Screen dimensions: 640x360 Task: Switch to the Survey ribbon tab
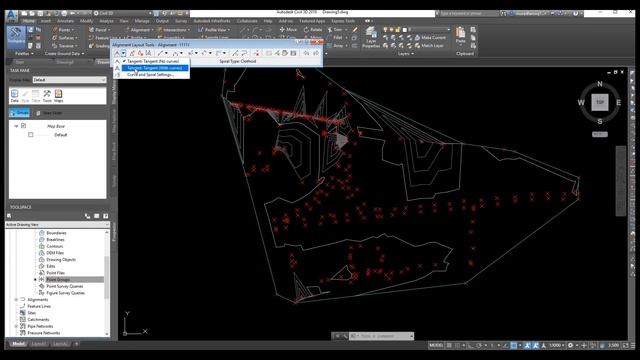coord(181,21)
